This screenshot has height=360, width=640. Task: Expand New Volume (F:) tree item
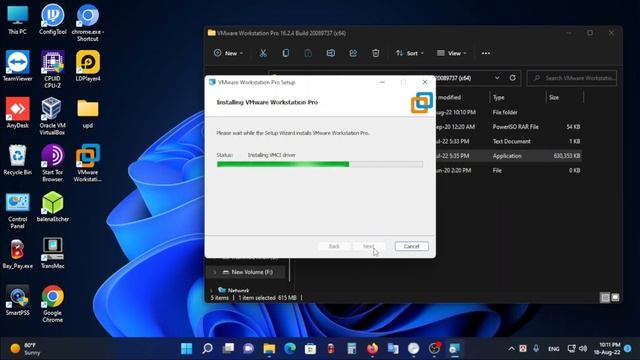coord(215,272)
